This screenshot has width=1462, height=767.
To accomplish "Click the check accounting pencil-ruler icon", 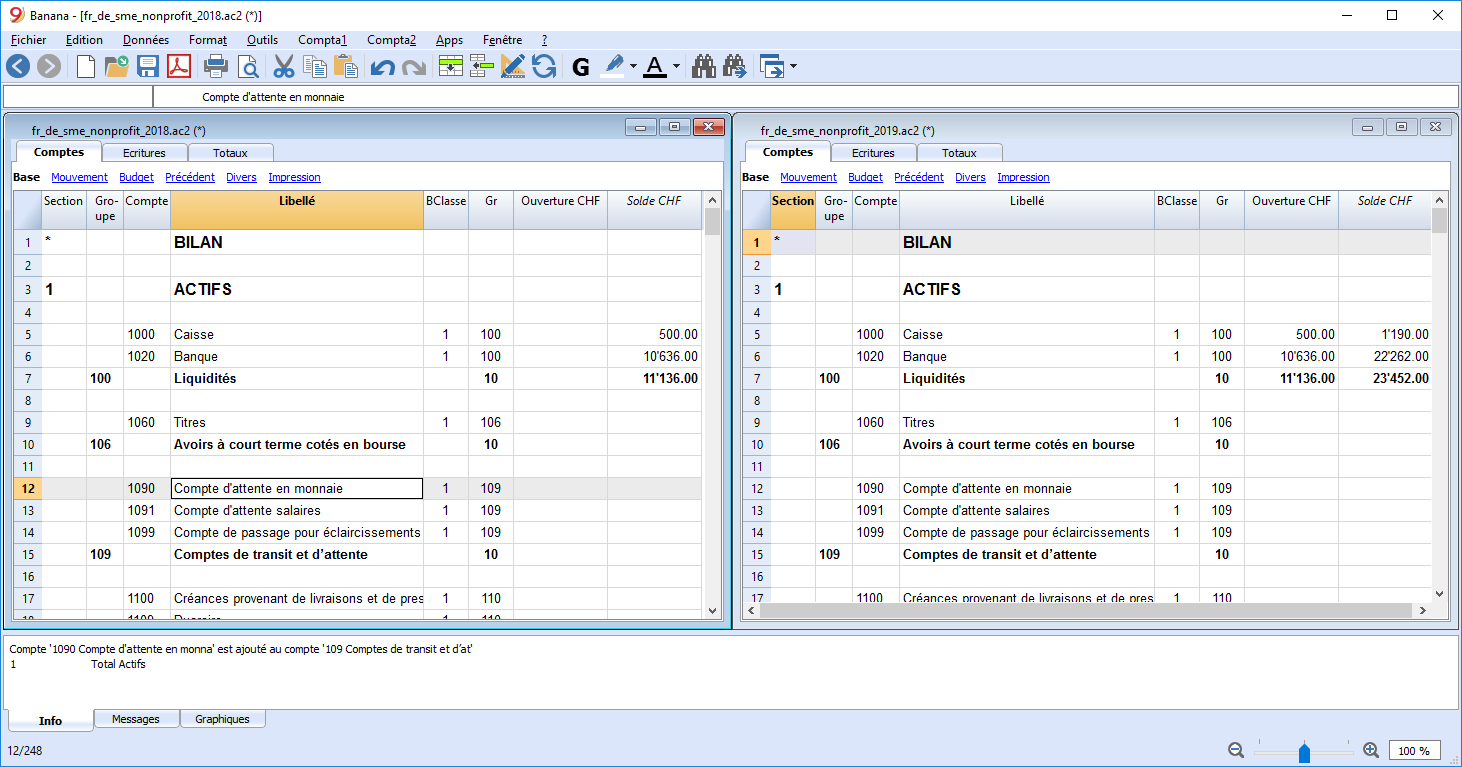I will [513, 67].
